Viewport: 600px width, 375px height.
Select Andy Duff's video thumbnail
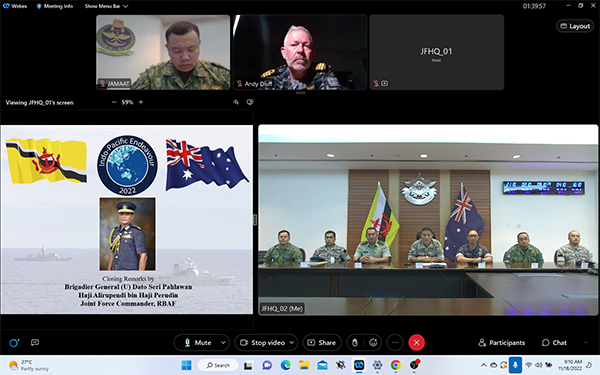pyautogui.click(x=300, y=52)
